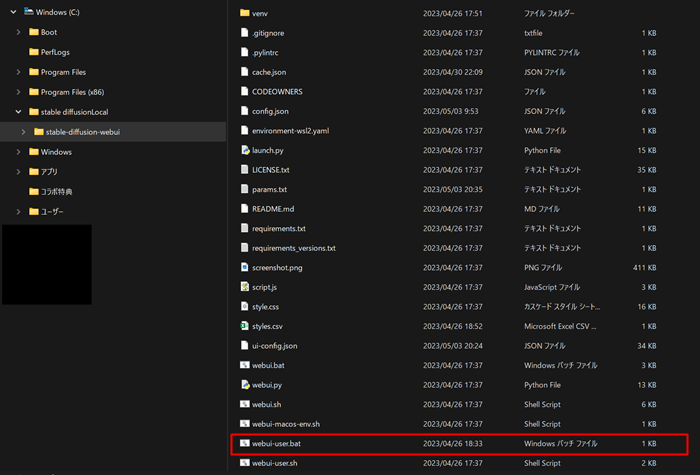Expand the Windows folder tree node
This screenshot has height=475, width=700.
click(x=18, y=152)
